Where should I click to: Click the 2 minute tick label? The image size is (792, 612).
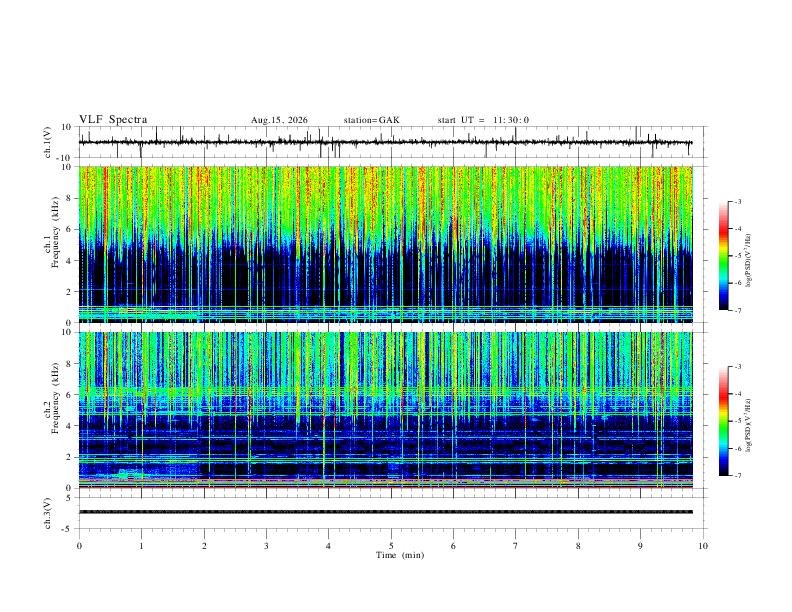click(x=204, y=546)
